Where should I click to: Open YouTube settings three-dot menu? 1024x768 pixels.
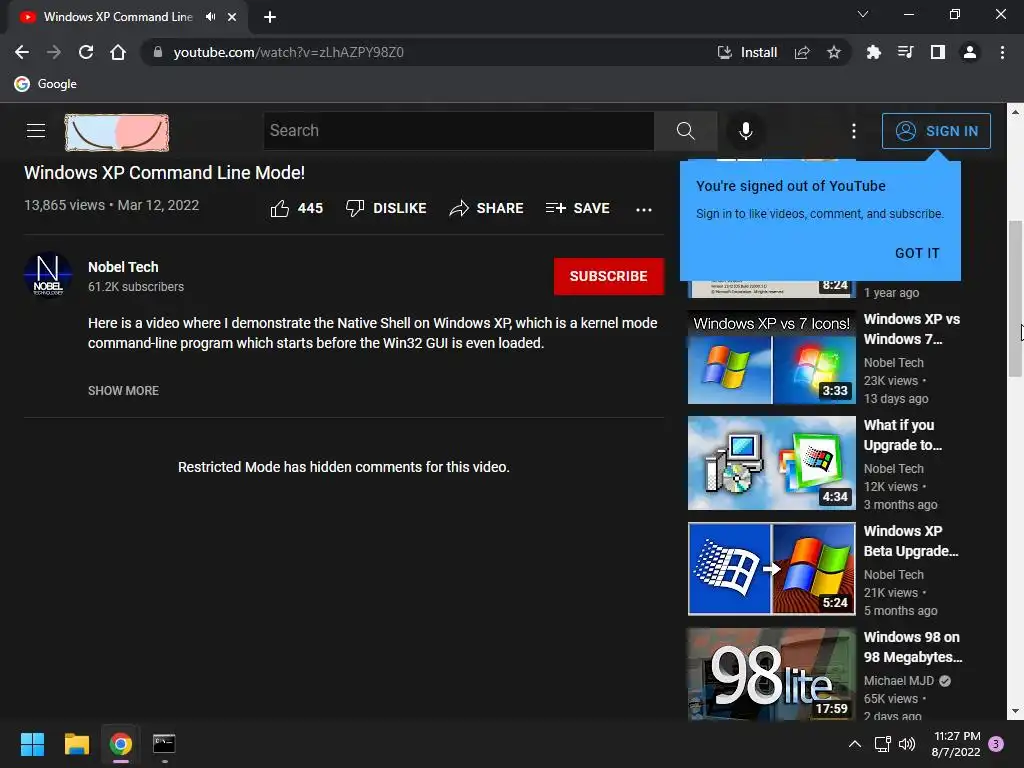[x=854, y=131]
